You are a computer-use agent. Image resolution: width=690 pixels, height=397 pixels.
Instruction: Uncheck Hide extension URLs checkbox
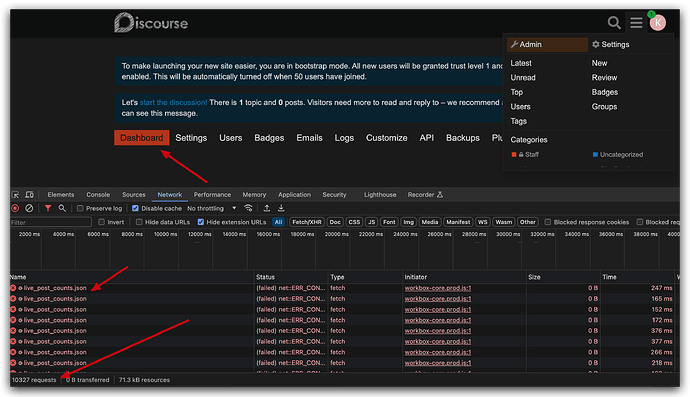point(201,222)
